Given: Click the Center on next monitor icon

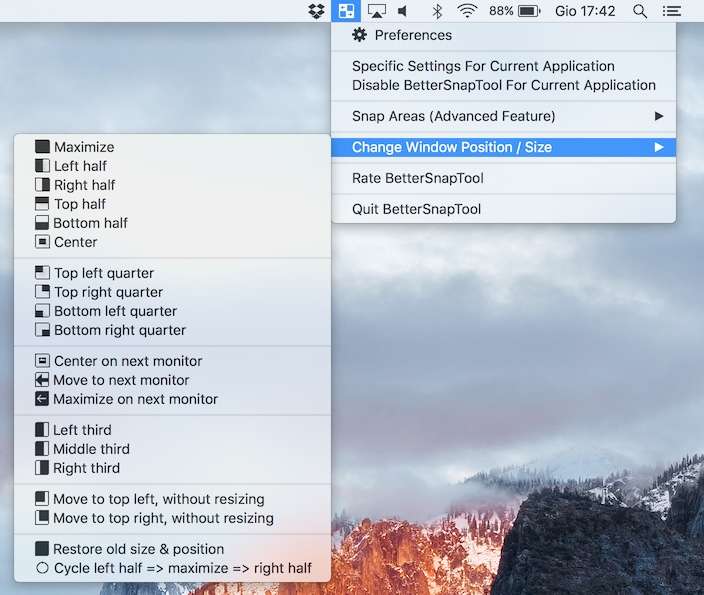Looking at the screenshot, I should tap(42, 361).
